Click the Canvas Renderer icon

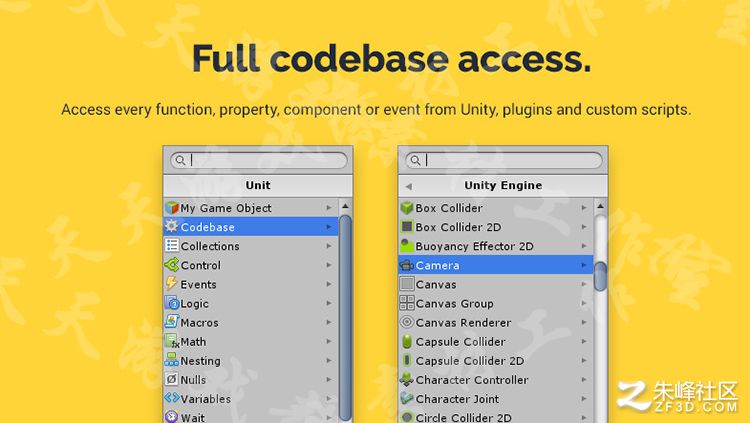(x=407, y=322)
